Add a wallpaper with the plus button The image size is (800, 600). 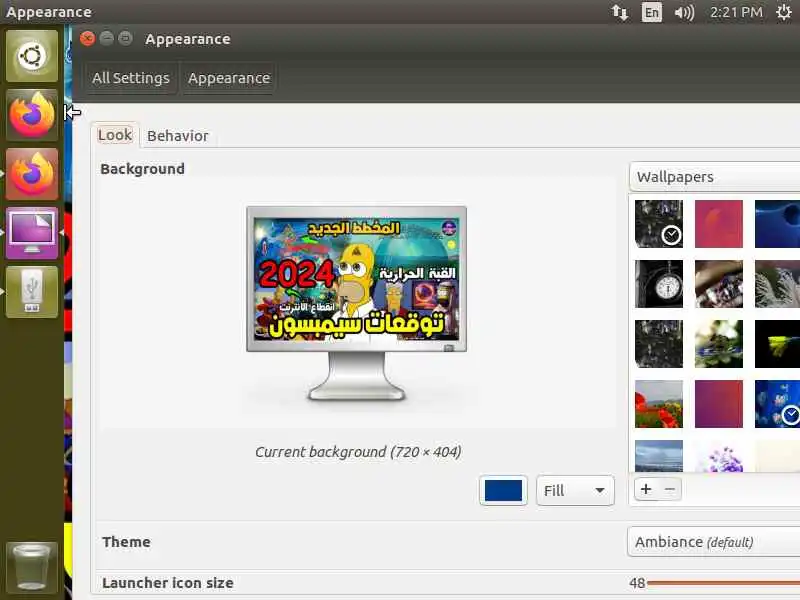pyautogui.click(x=646, y=489)
